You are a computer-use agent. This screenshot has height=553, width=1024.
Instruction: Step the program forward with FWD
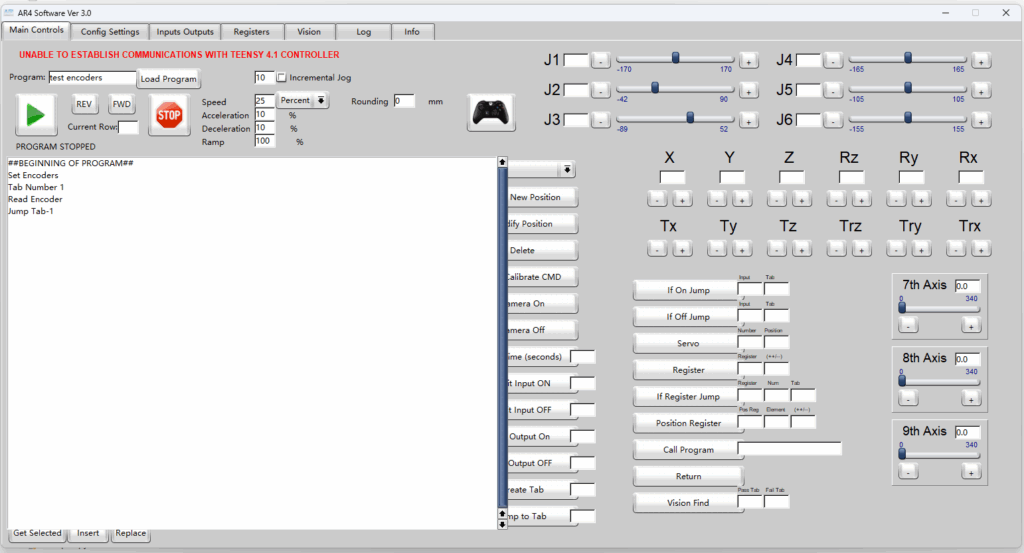[121, 104]
